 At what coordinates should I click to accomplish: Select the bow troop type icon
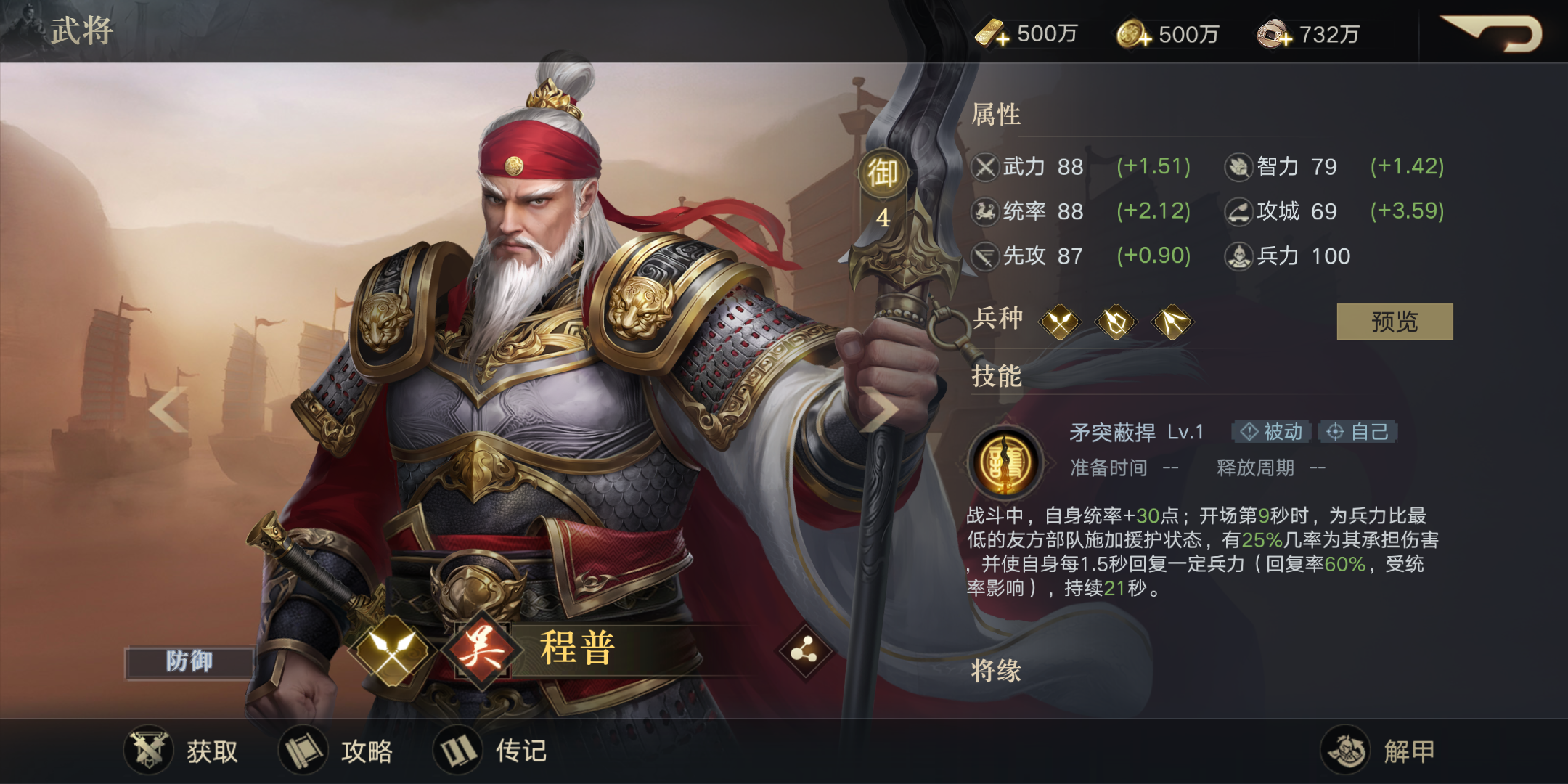(x=1172, y=322)
